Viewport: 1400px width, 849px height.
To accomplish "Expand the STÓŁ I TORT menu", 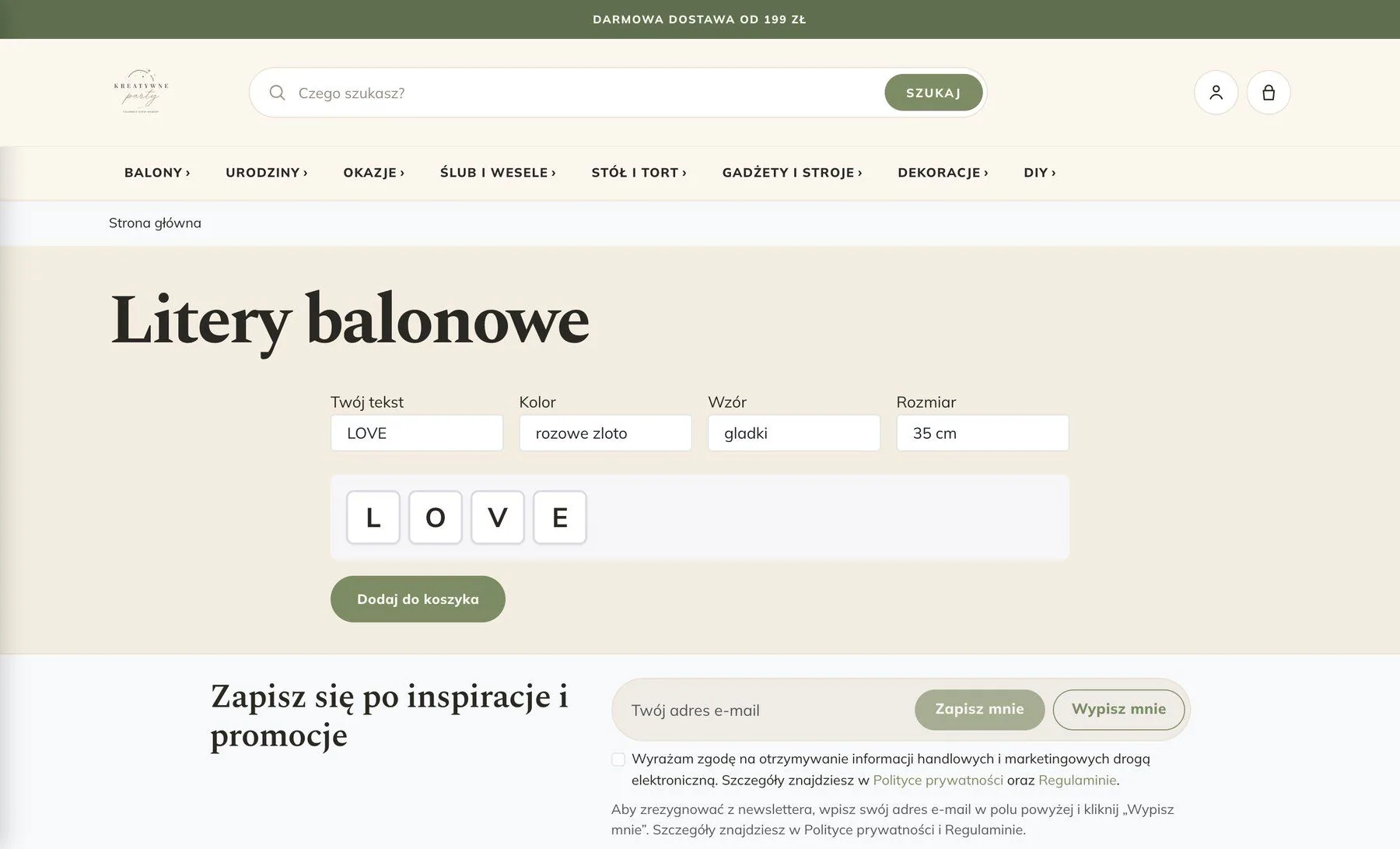I will [x=639, y=173].
